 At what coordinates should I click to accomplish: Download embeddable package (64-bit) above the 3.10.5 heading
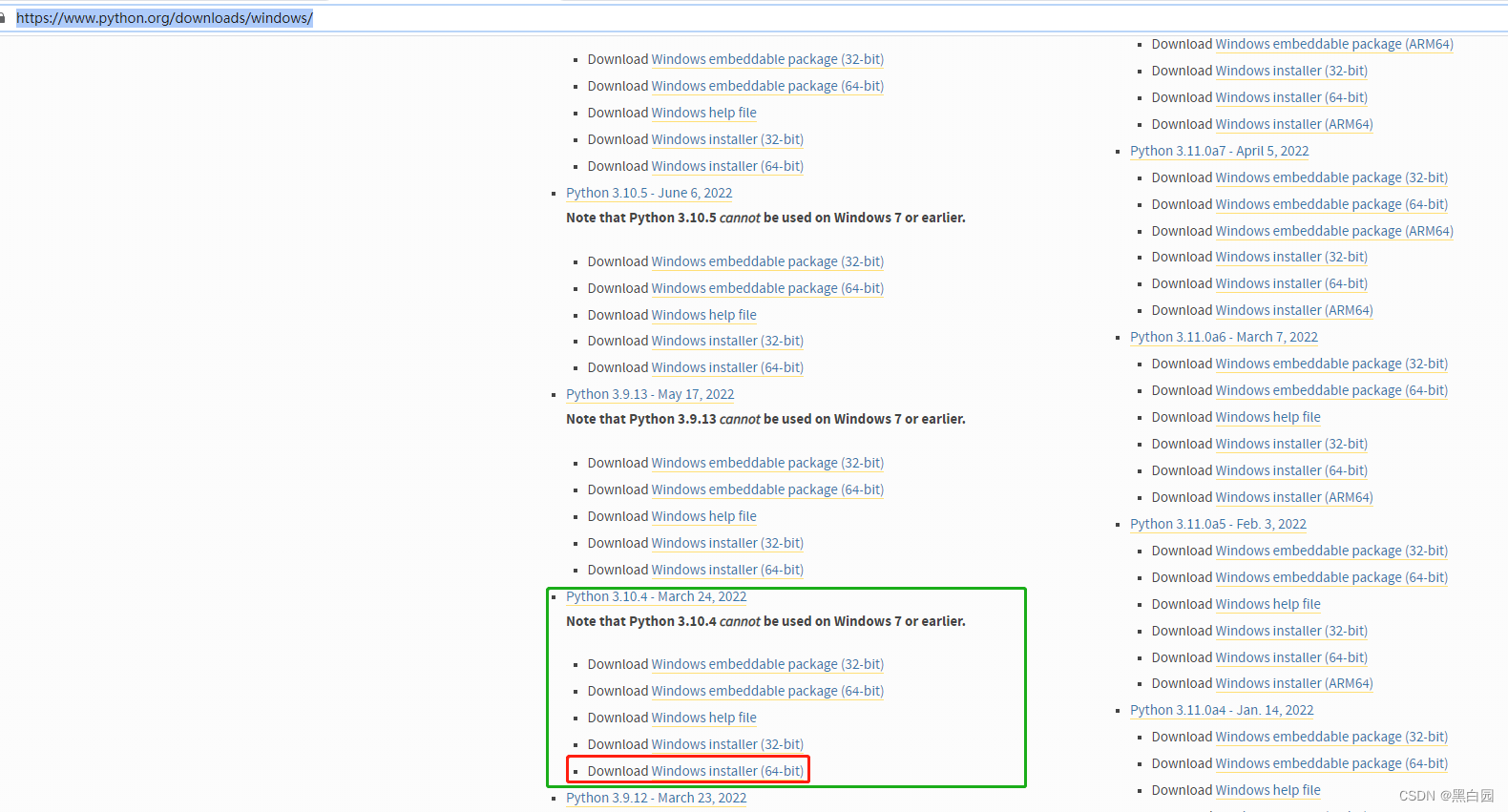[x=767, y=86]
